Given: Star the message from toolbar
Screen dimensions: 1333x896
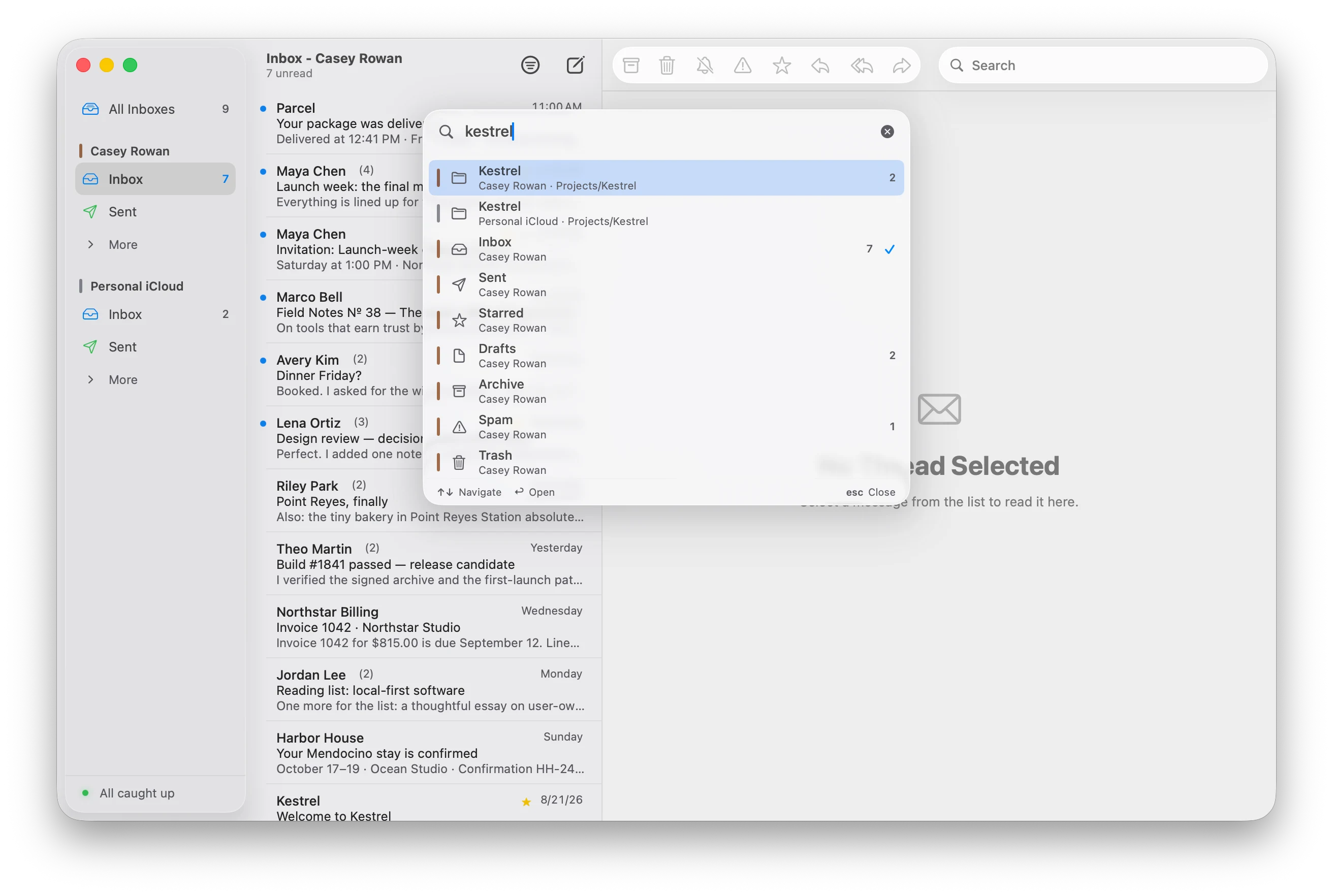Looking at the screenshot, I should tap(781, 65).
